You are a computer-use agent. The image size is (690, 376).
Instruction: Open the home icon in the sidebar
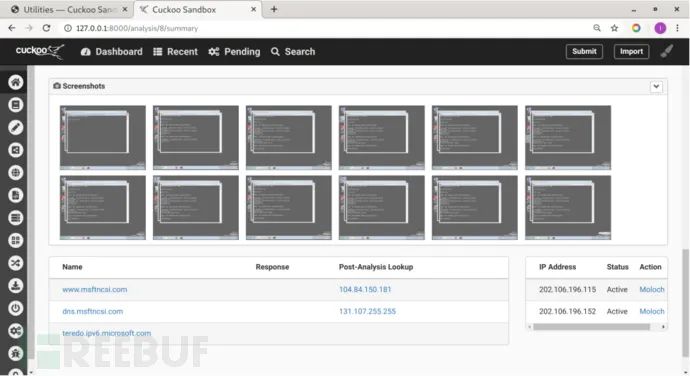15,82
